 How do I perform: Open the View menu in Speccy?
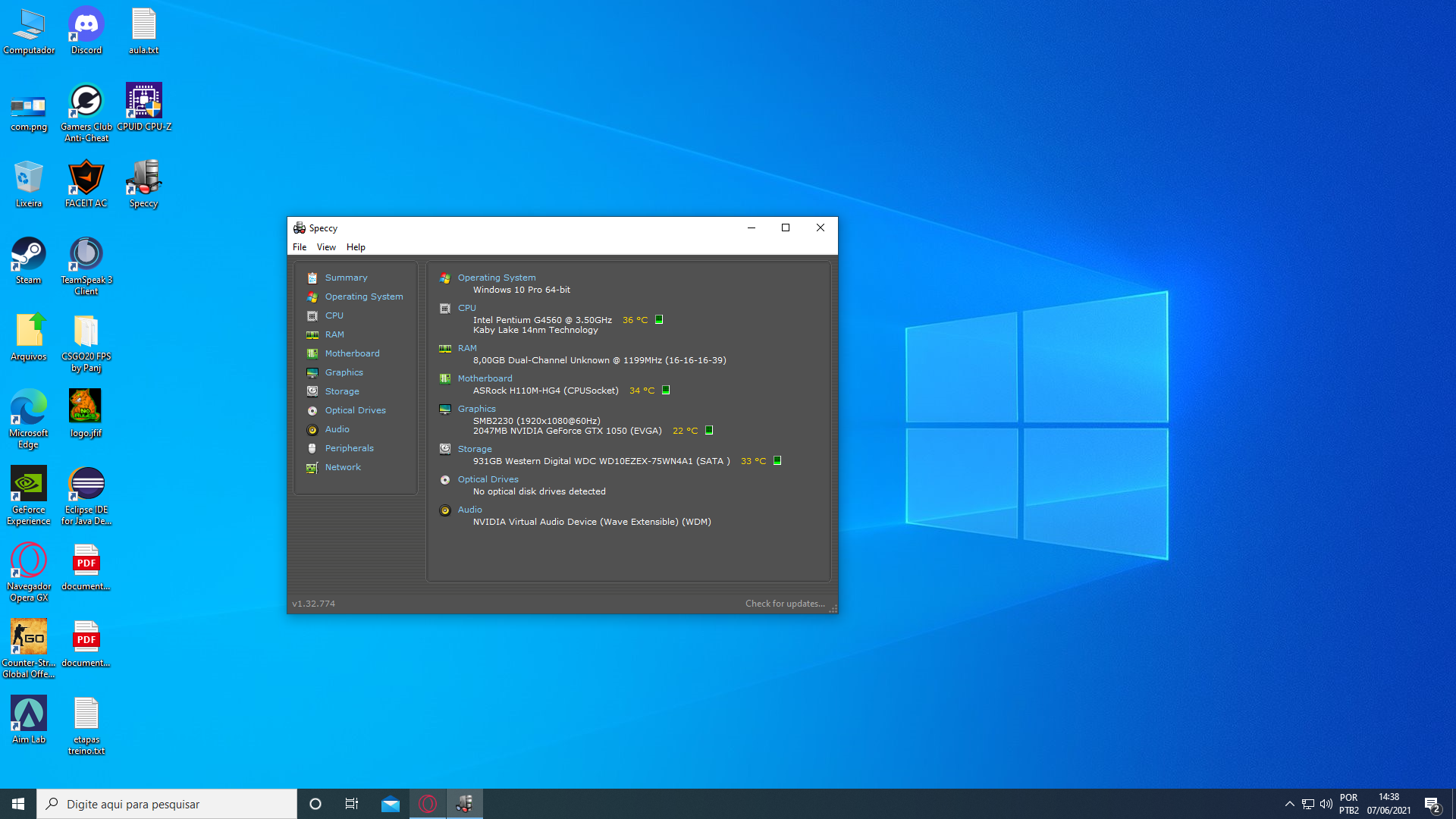click(326, 247)
